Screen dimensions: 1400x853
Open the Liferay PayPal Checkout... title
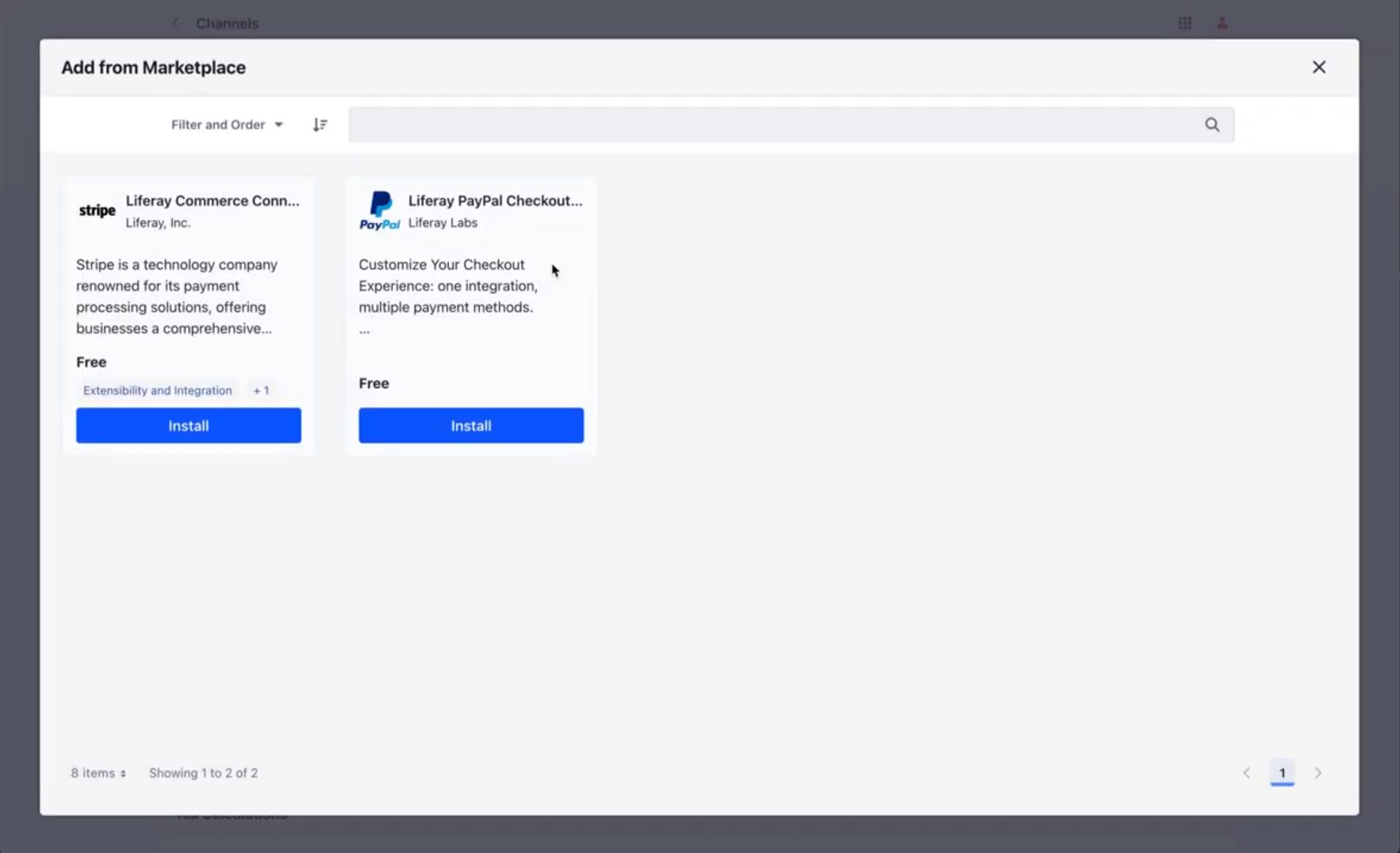point(496,201)
